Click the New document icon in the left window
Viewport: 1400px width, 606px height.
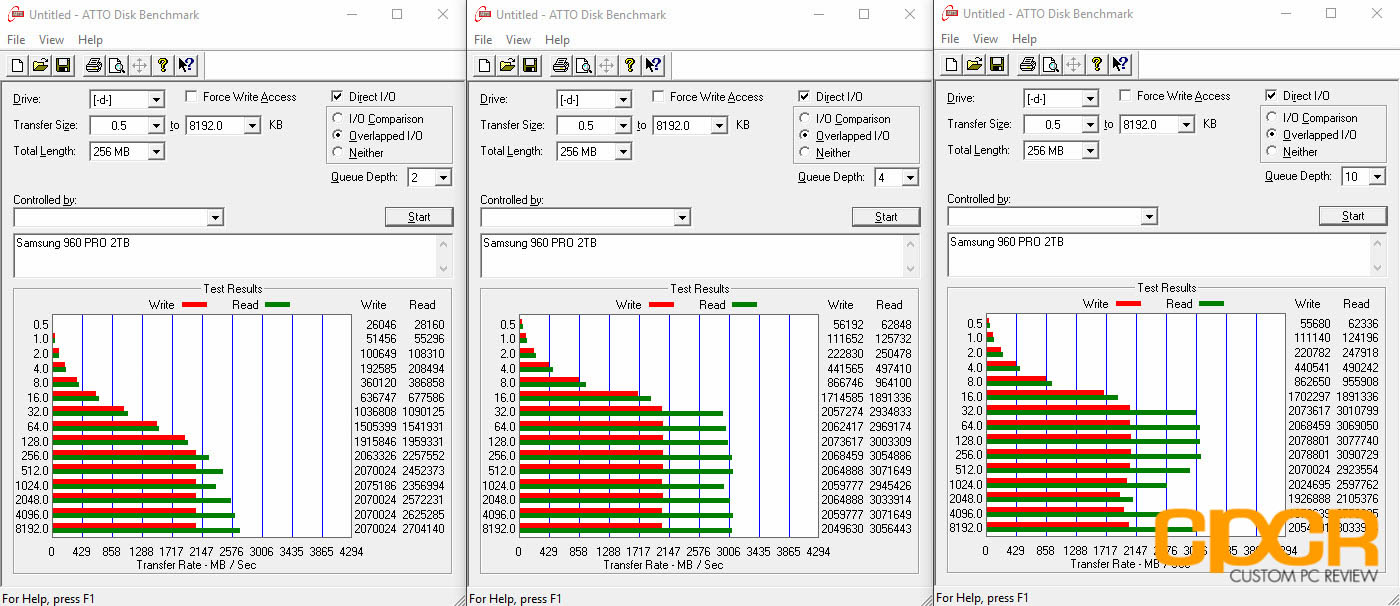coord(18,66)
